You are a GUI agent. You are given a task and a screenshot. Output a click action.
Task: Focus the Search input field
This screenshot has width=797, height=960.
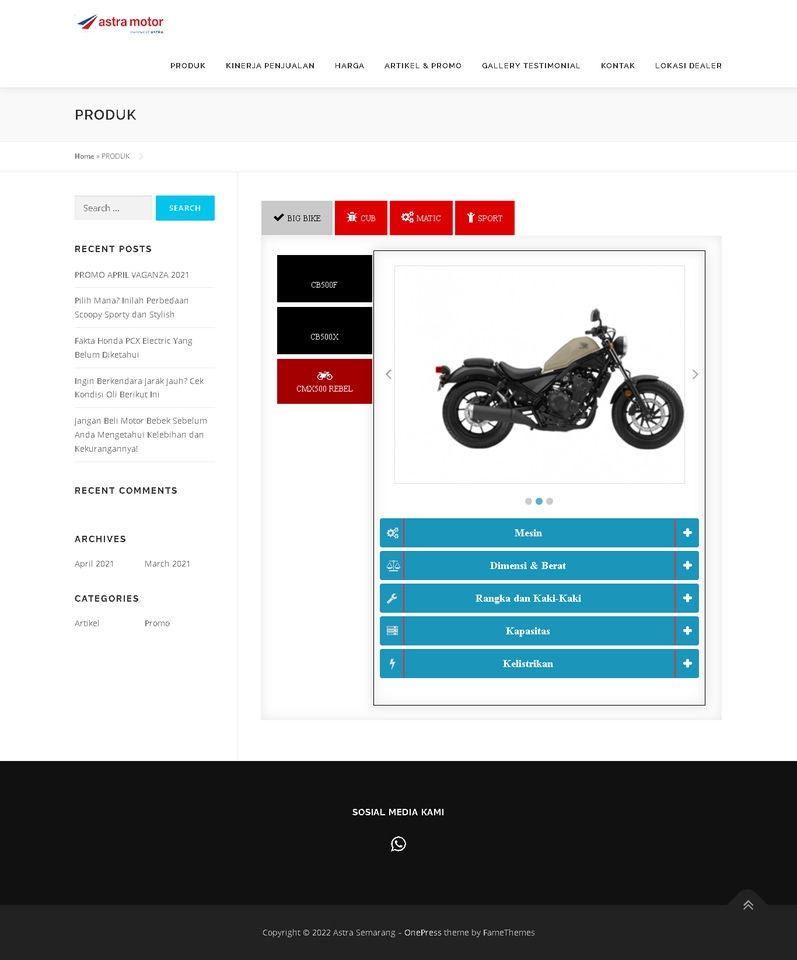[x=113, y=208]
